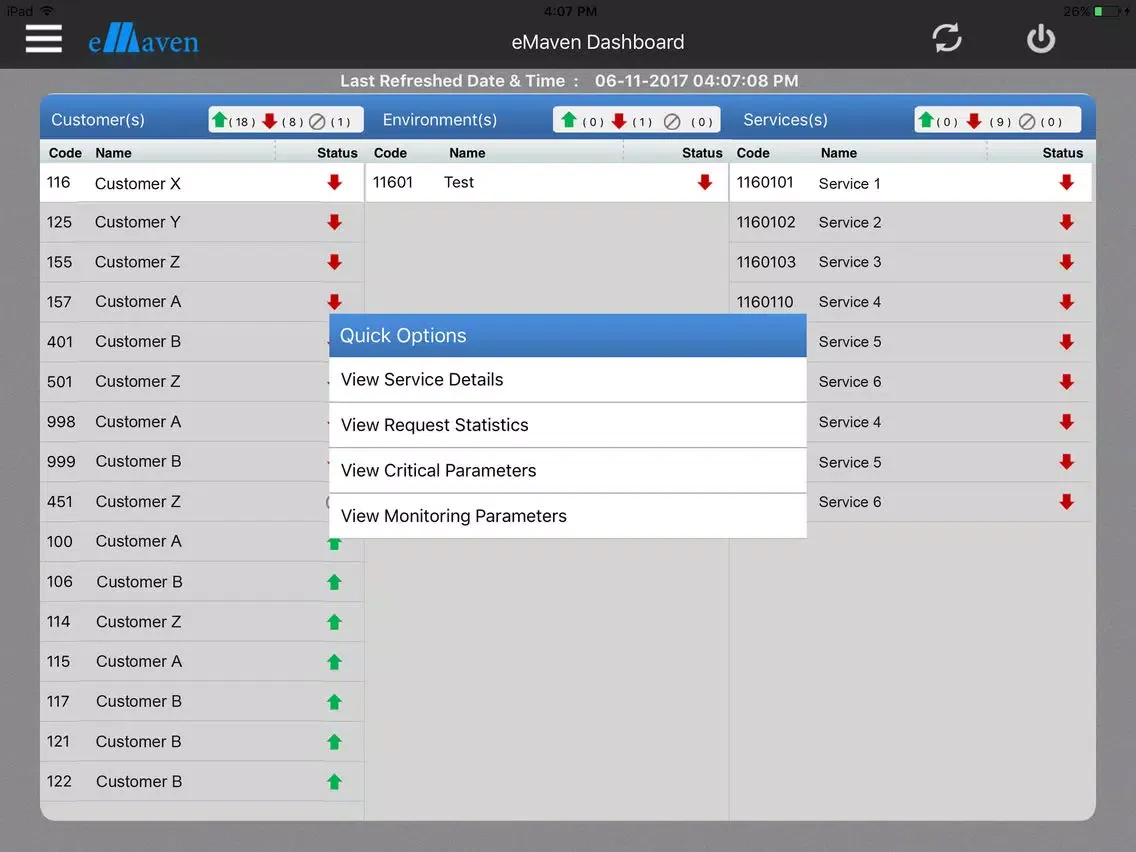The width and height of the screenshot is (1136, 852).
Task: Refresh the dashboard data
Action: click(x=946, y=38)
